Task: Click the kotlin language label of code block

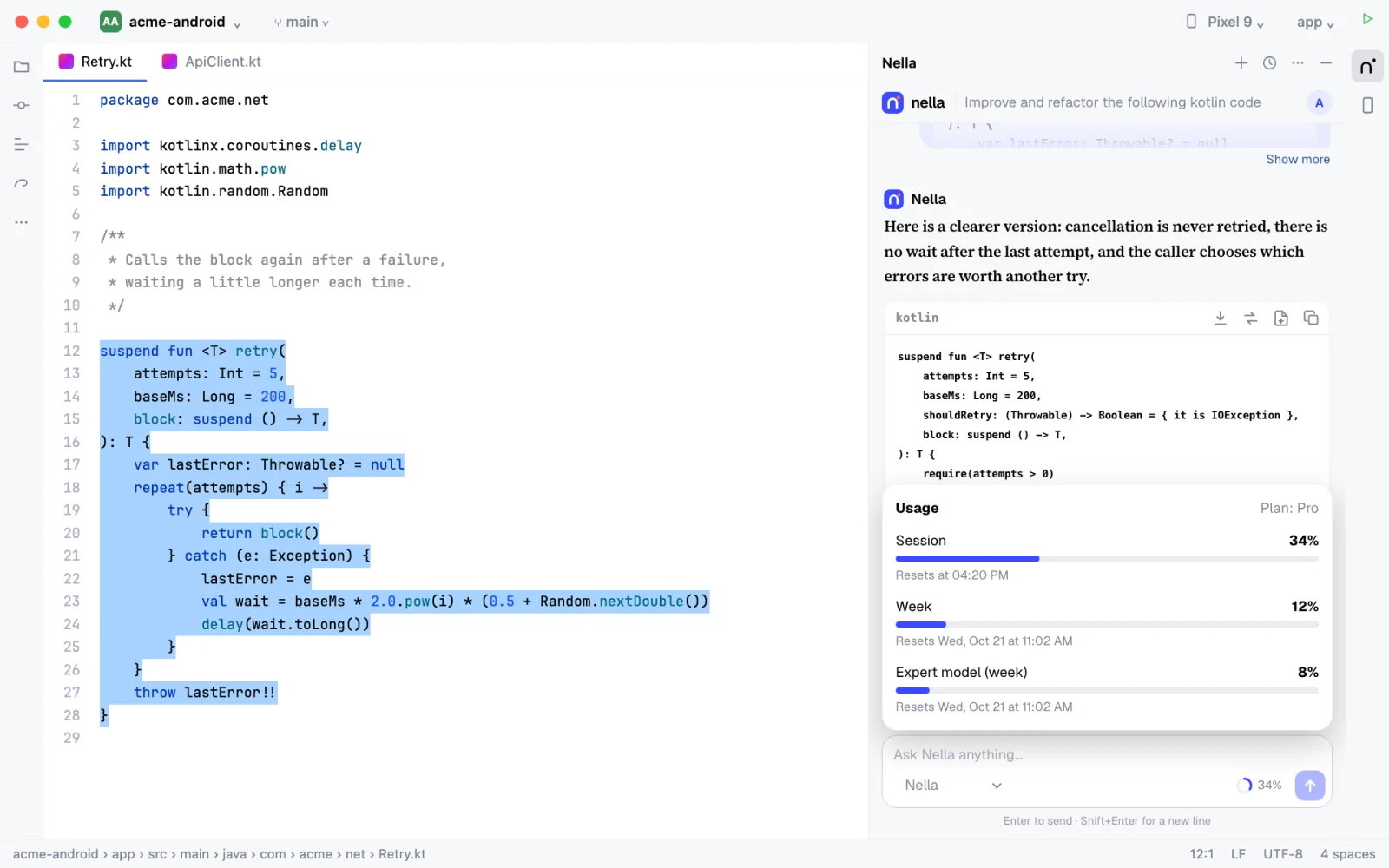Action: click(x=917, y=318)
